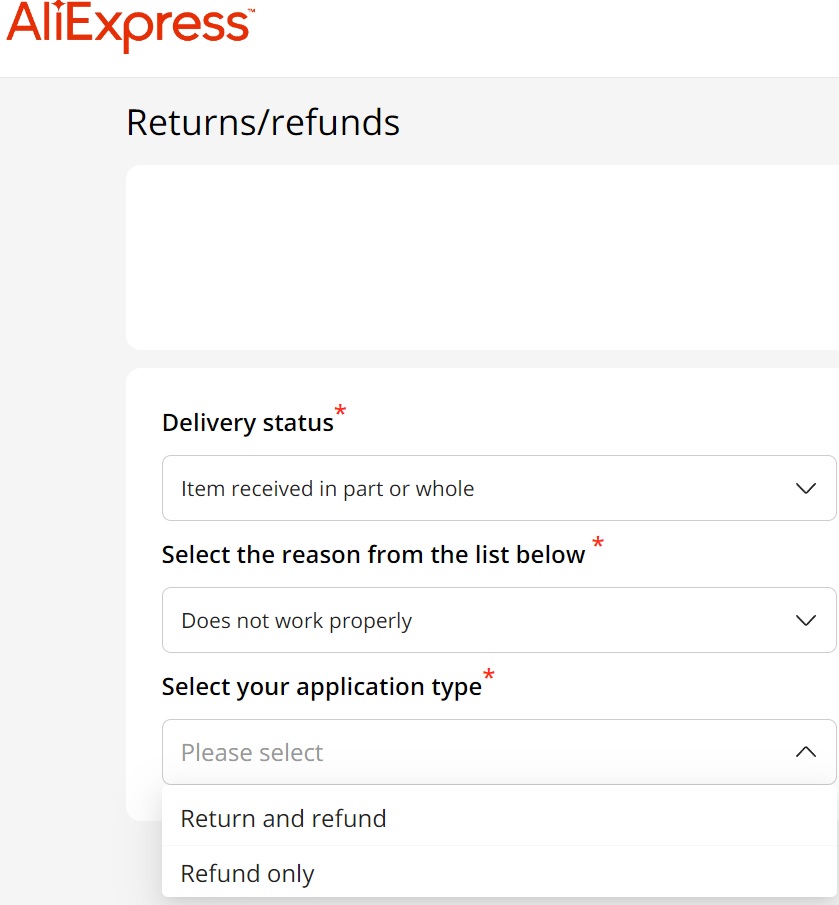Click the red asterisk after the reason label
Image resolution: width=839 pixels, height=905 pixels.
pos(598,544)
